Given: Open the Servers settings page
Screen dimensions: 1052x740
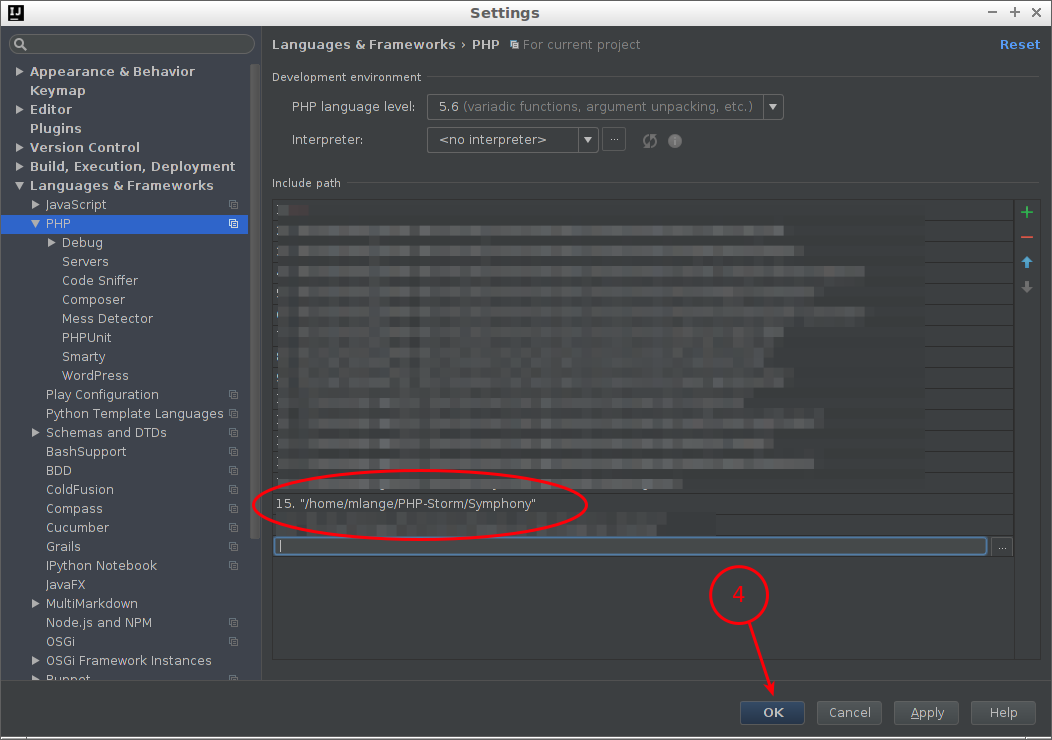Looking at the screenshot, I should [x=85, y=262].
